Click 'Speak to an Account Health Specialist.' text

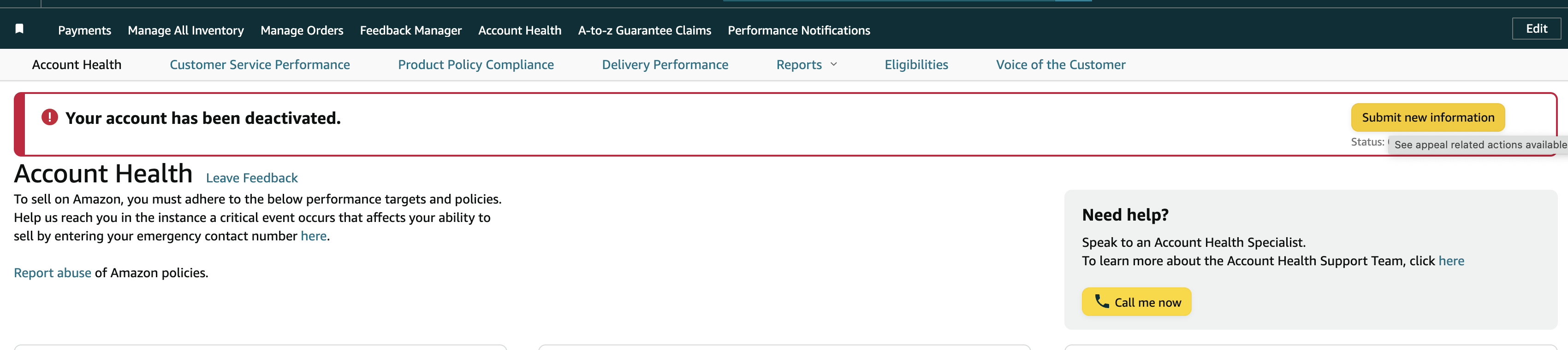1194,242
